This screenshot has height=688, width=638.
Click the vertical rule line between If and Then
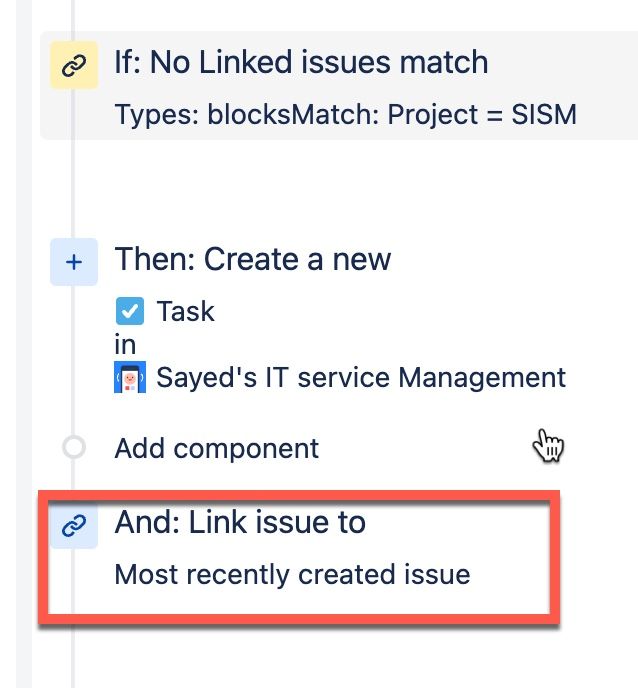73,189
